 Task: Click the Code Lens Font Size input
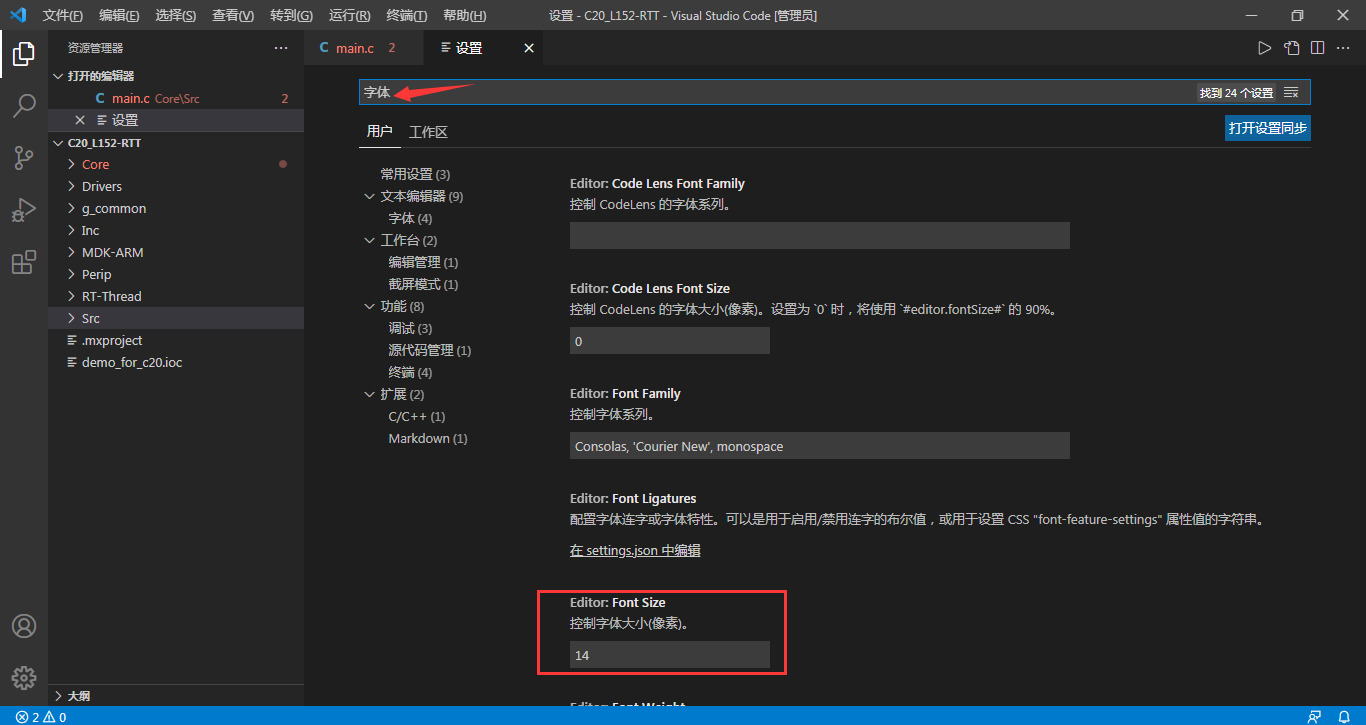coord(670,340)
